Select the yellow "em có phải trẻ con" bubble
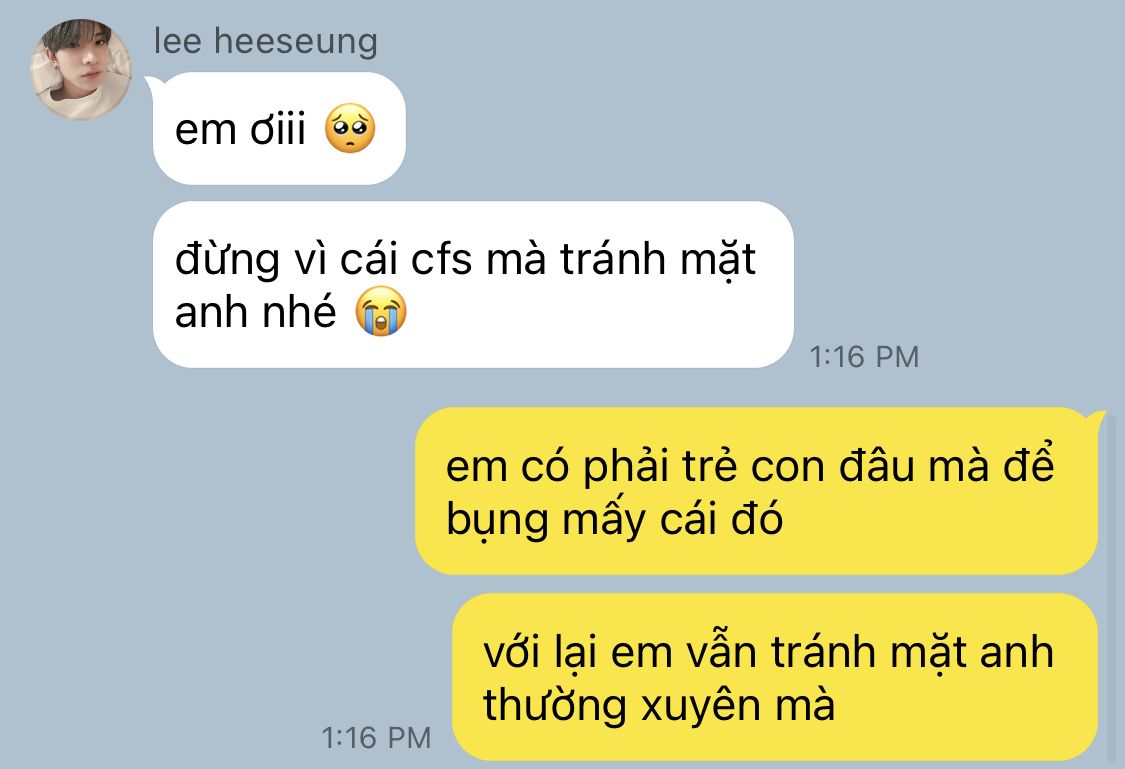Viewport: 1125px width, 769px height. [756, 491]
